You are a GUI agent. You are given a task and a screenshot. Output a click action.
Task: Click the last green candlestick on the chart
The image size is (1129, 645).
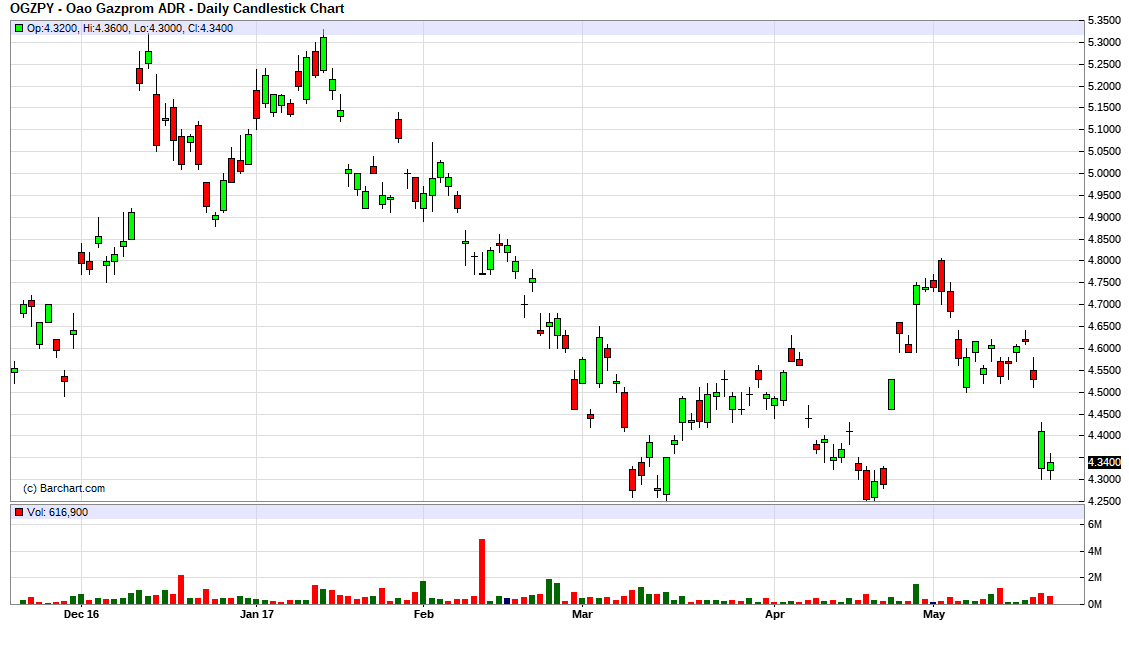coord(1050,466)
